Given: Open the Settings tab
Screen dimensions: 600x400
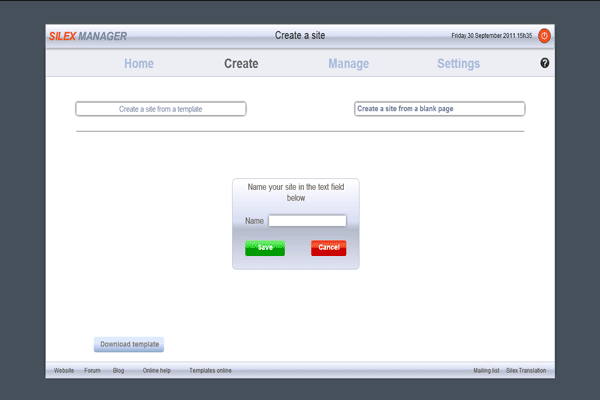Looking at the screenshot, I should coord(458,64).
